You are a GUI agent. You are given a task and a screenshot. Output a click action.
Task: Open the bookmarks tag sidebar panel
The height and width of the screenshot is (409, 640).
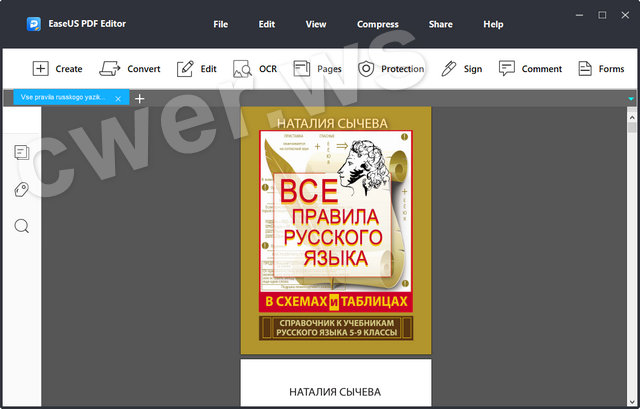click(x=21, y=190)
